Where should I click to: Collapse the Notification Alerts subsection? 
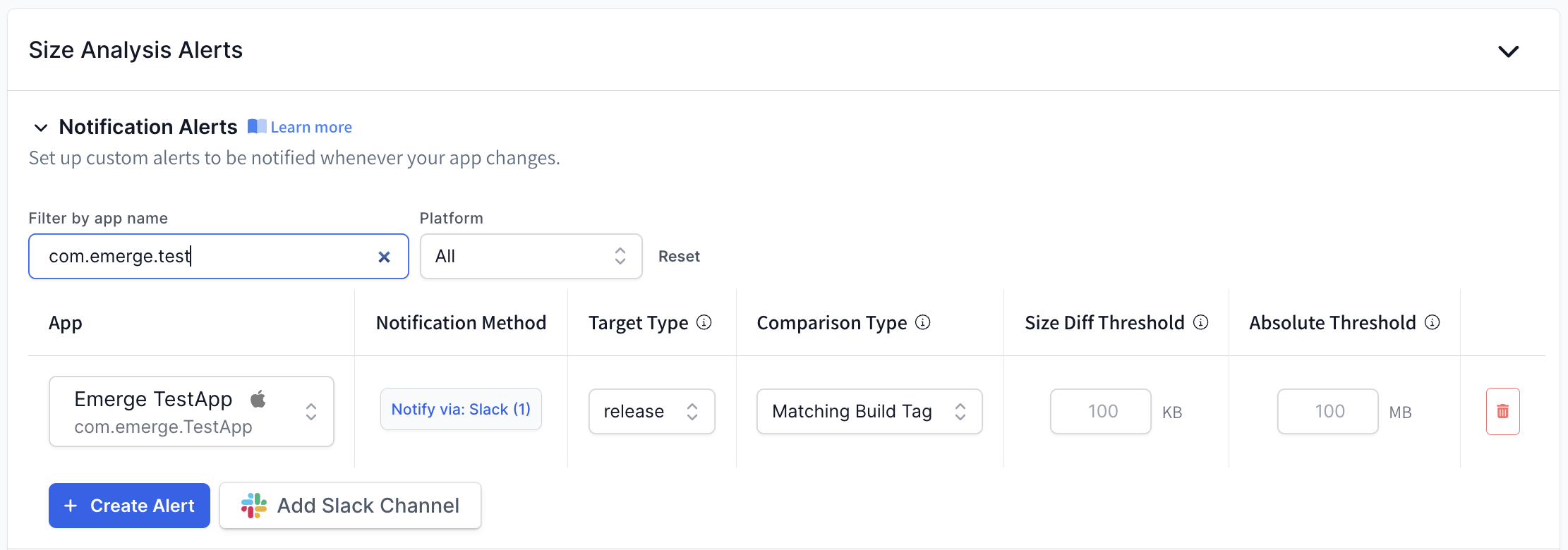pos(41,128)
